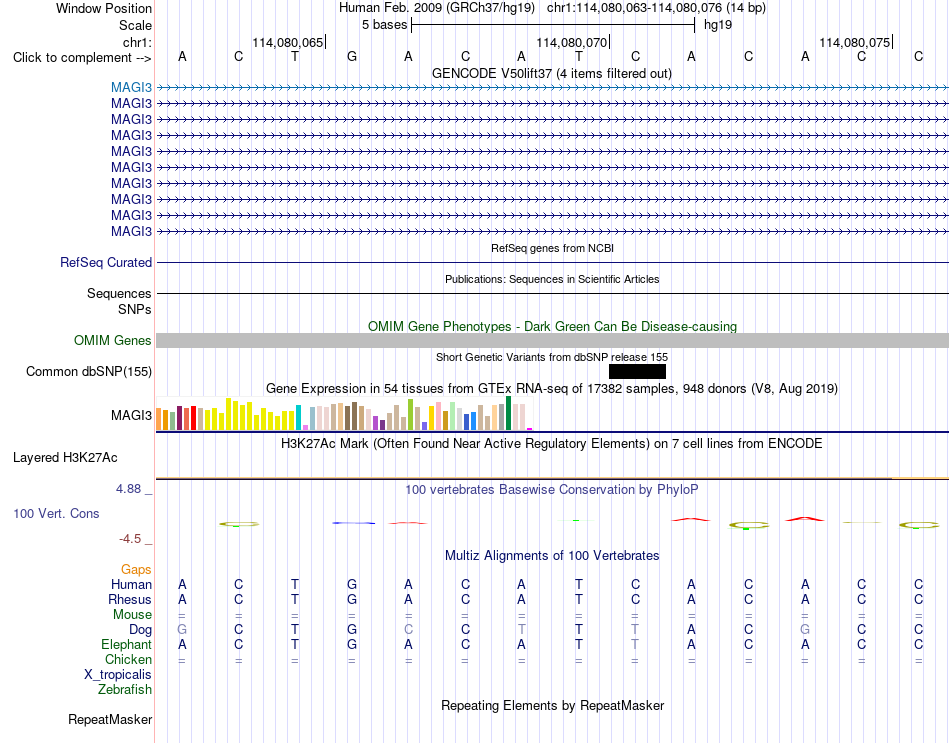Click the short magenta GTEx bar at the chart's end
This screenshot has height=743, width=950.
530,429
